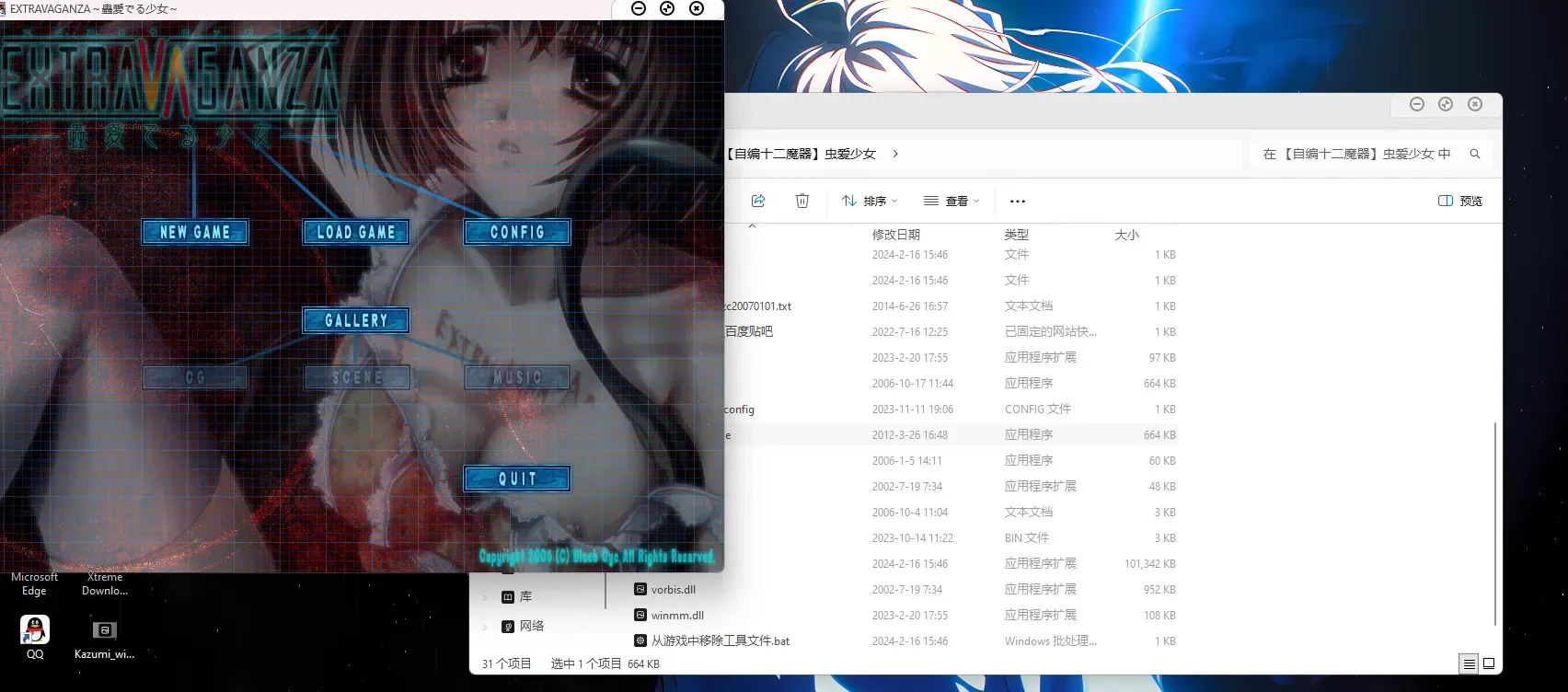1568x692 pixels.
Task: Choose the CG gallery option
Action: (x=195, y=377)
